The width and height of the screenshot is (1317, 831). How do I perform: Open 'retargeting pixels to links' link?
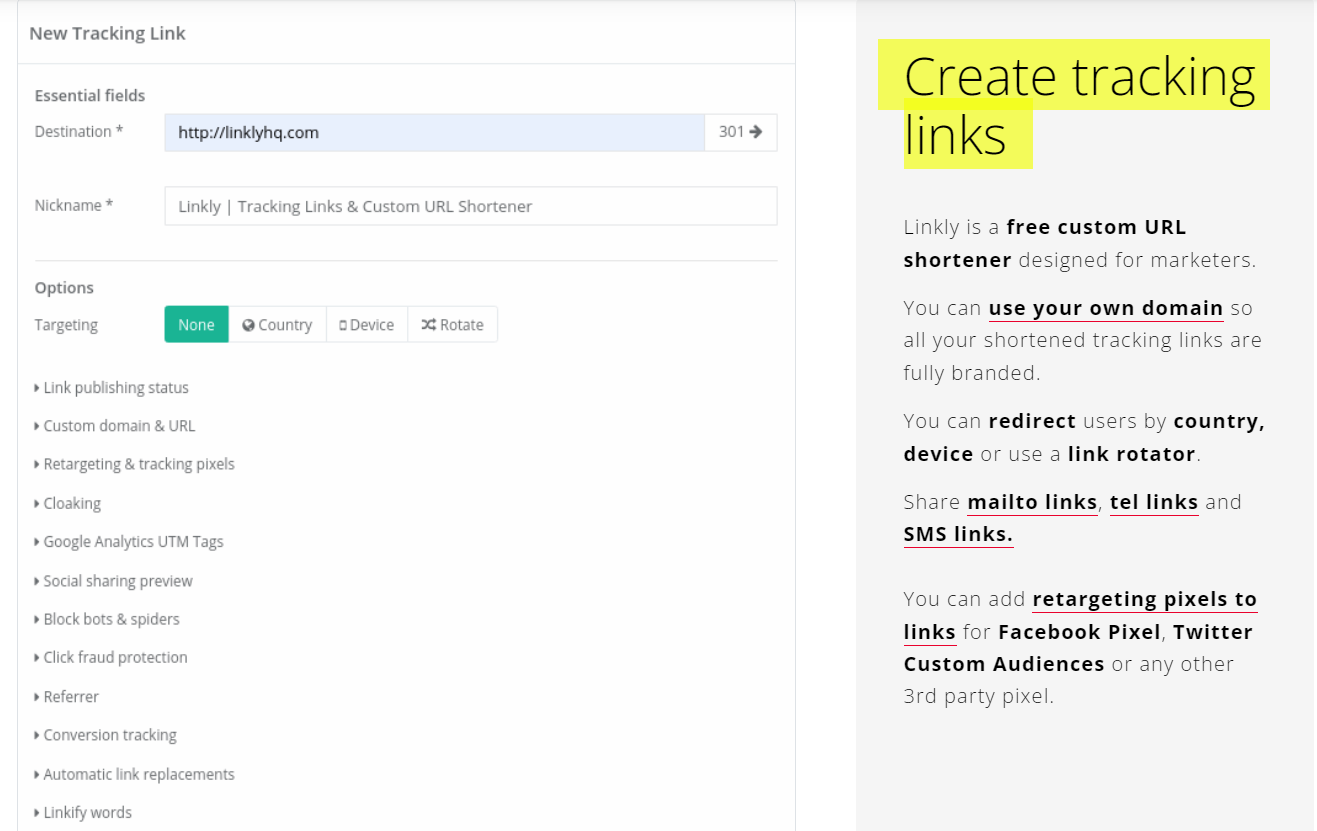pos(1144,600)
